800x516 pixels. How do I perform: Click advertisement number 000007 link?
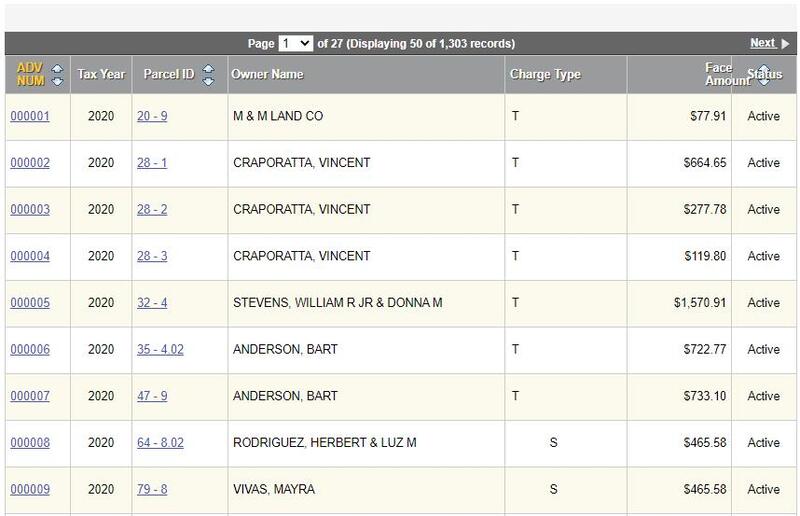tap(30, 396)
